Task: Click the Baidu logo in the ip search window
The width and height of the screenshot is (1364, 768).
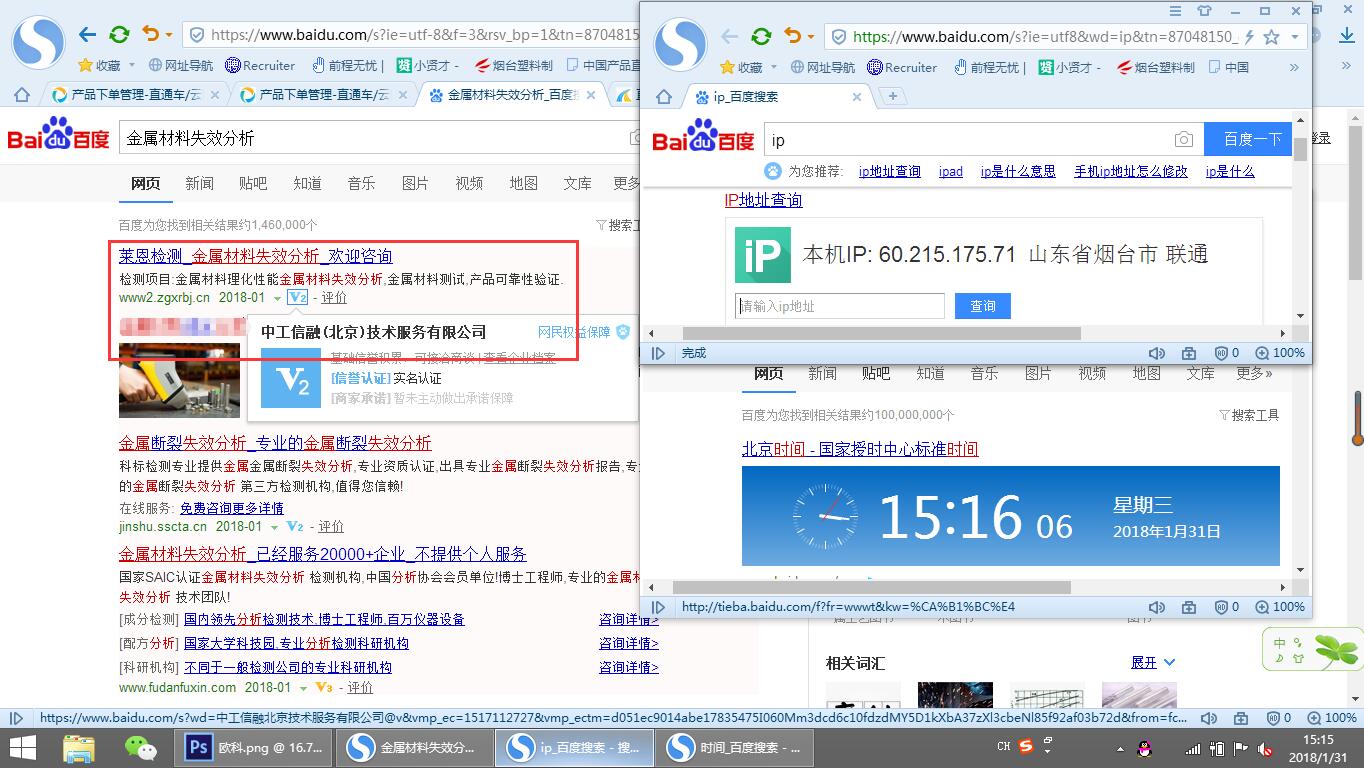Action: 703,136
